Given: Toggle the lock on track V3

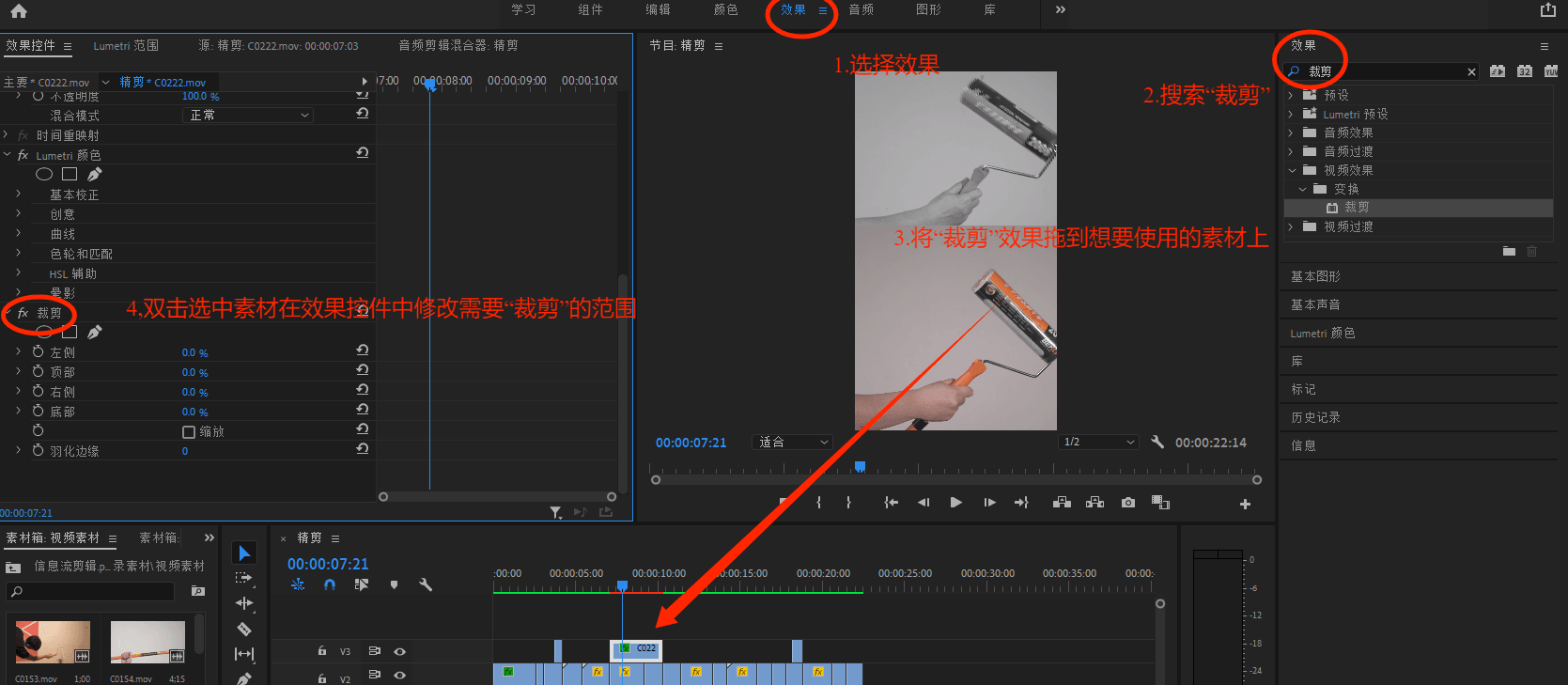Looking at the screenshot, I should 322,651.
